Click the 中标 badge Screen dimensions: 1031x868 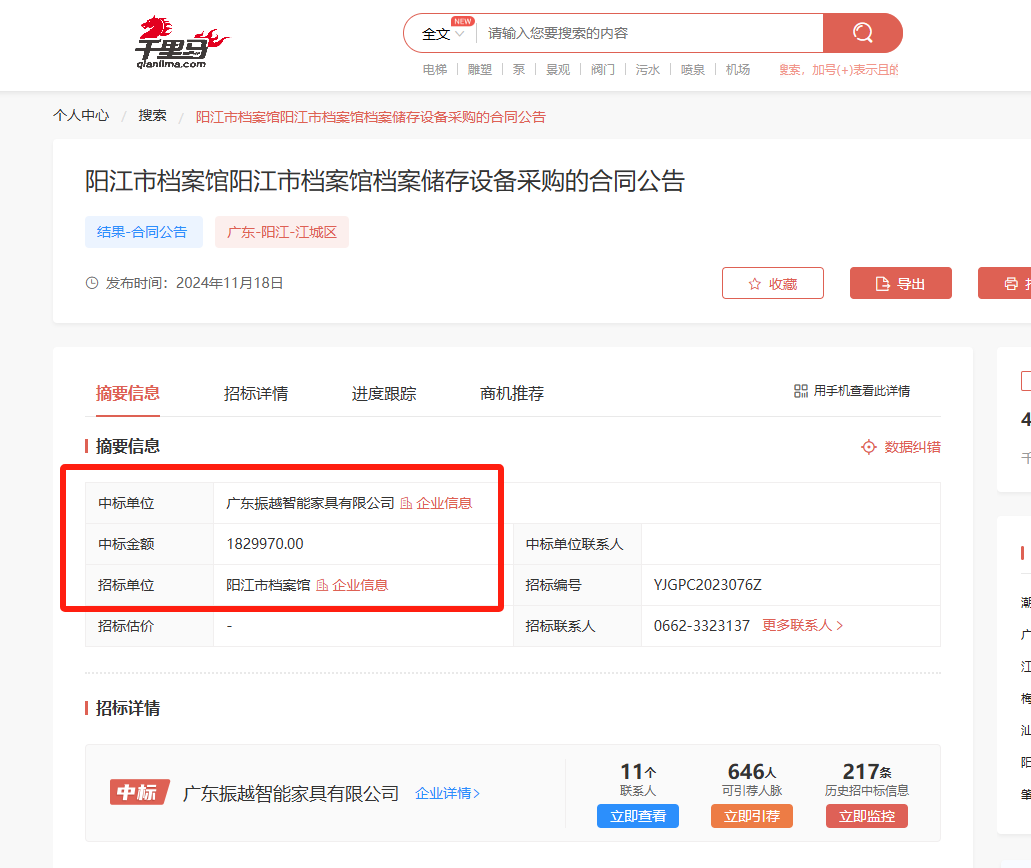click(139, 792)
